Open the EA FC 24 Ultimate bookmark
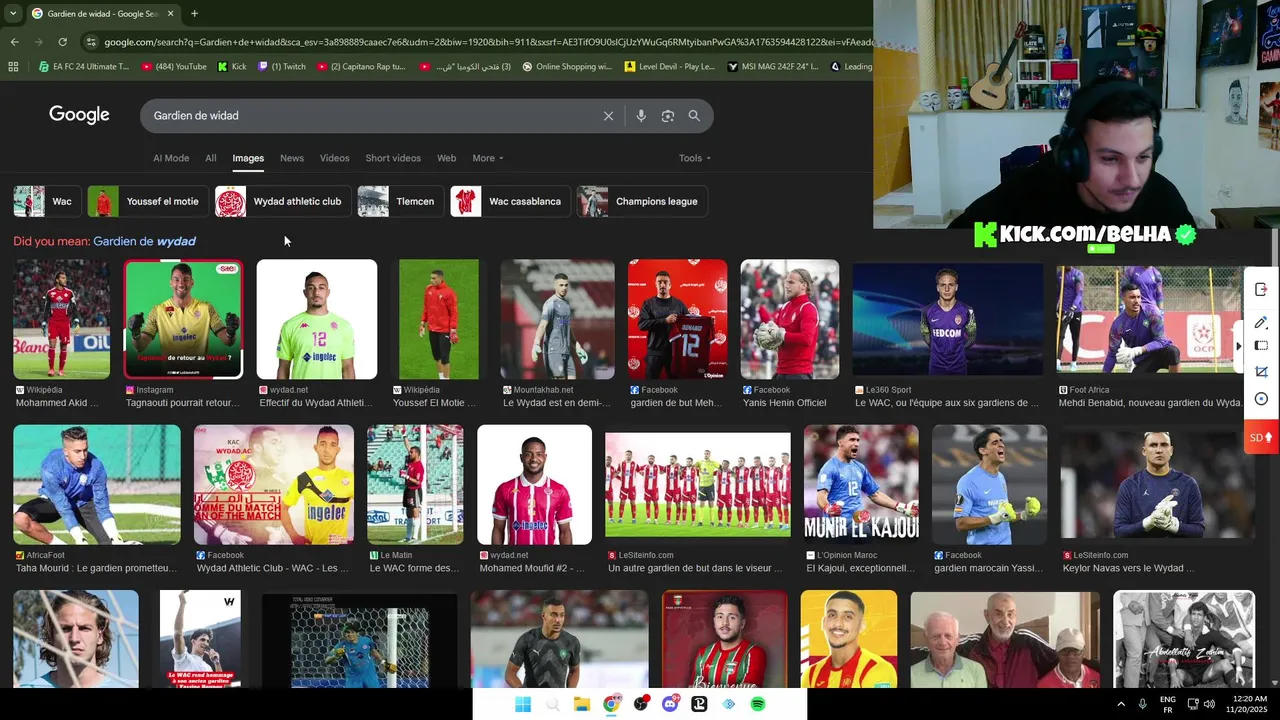Screen dimensions: 1280x720 pyautogui.click(x=83, y=67)
